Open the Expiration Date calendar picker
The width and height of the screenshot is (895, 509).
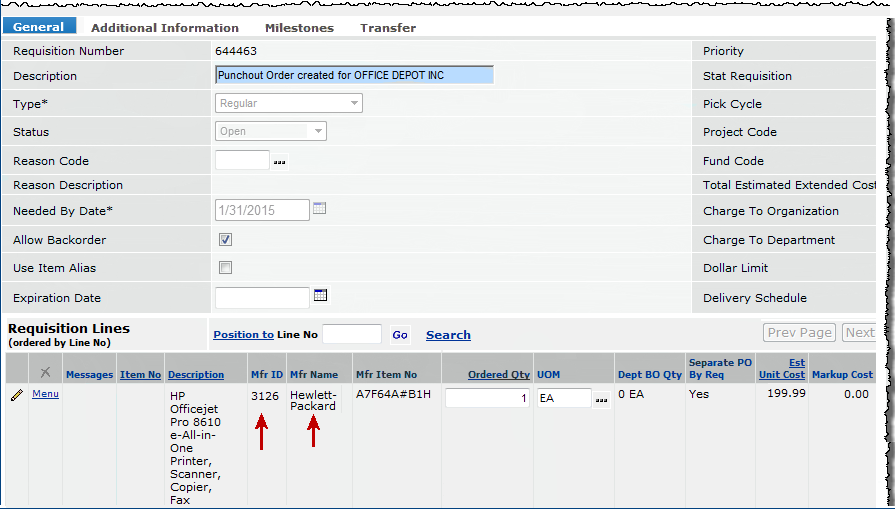320,296
